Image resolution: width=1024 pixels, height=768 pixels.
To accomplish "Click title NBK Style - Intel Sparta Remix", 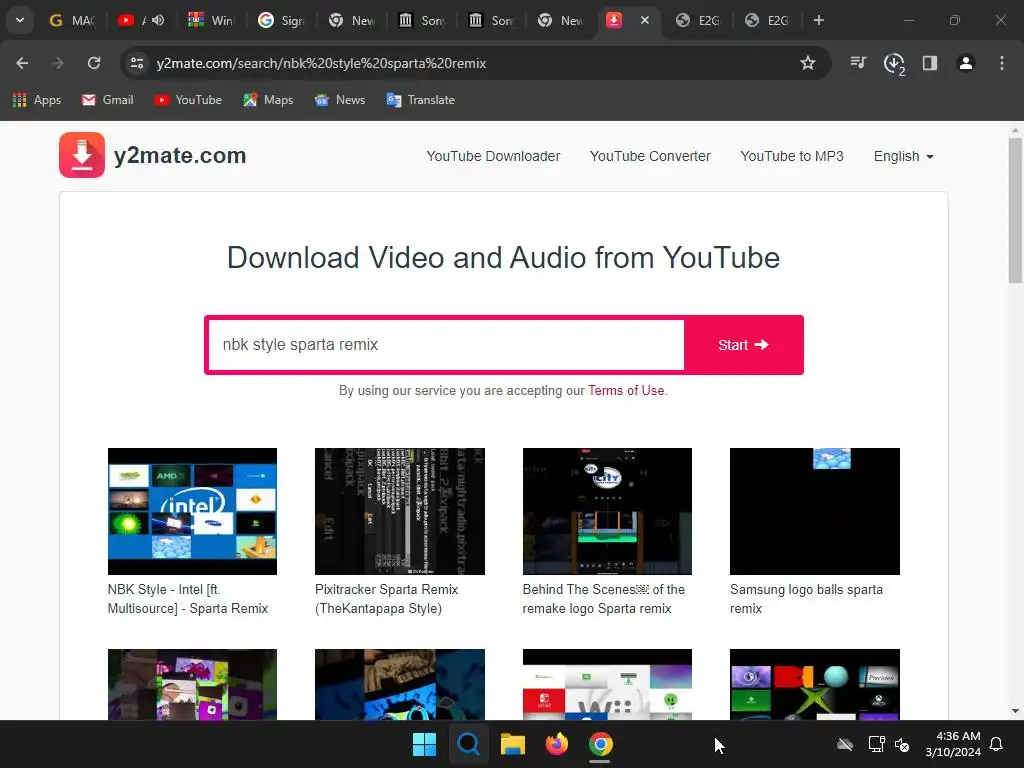I will click(188, 599).
